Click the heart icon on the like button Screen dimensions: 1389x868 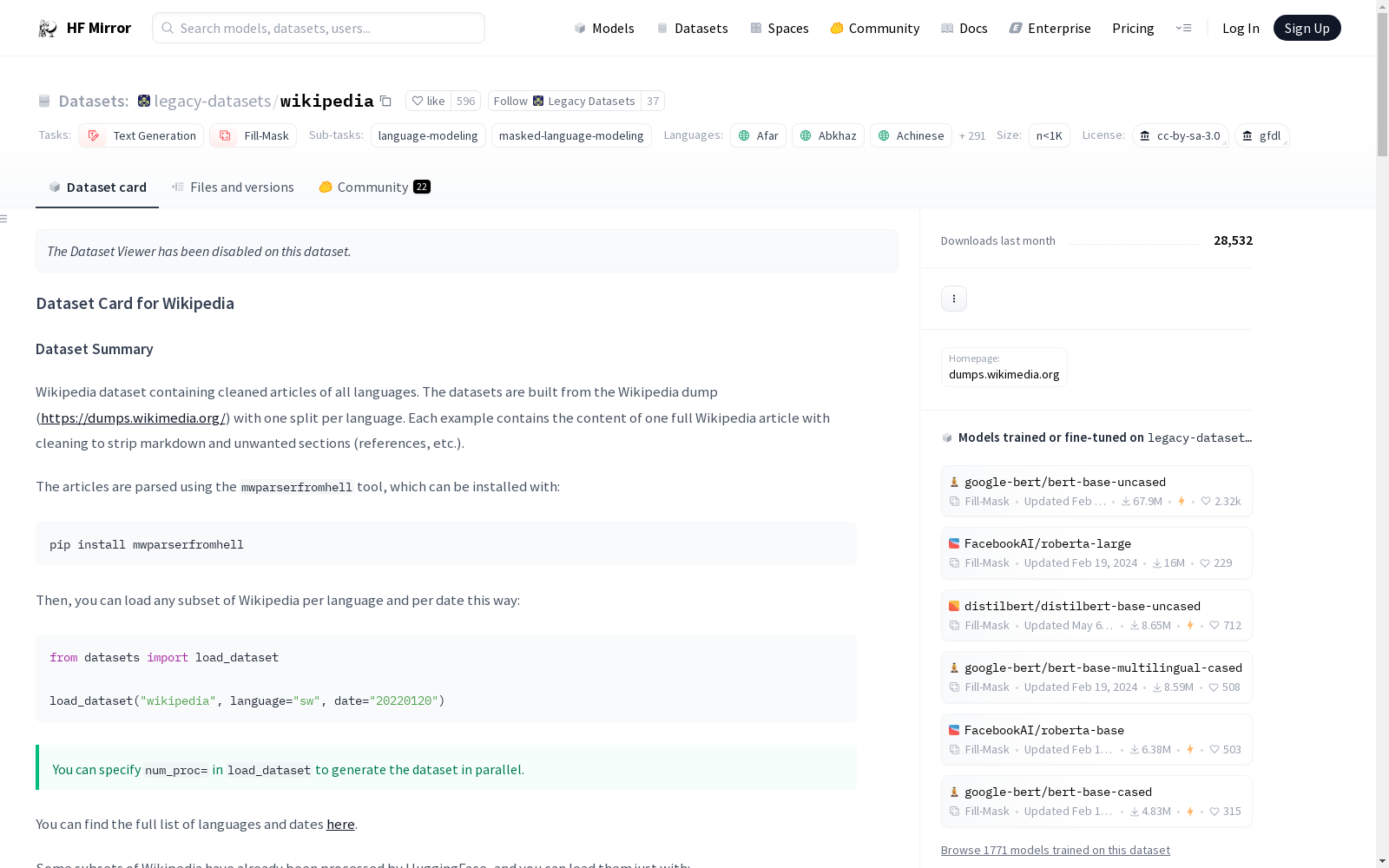(418, 101)
